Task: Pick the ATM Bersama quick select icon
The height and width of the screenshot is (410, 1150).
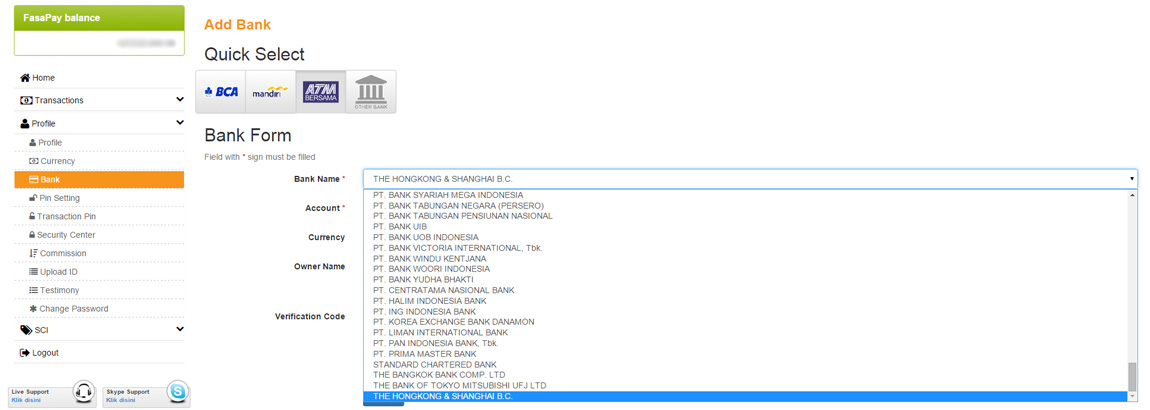Action: coord(321,92)
